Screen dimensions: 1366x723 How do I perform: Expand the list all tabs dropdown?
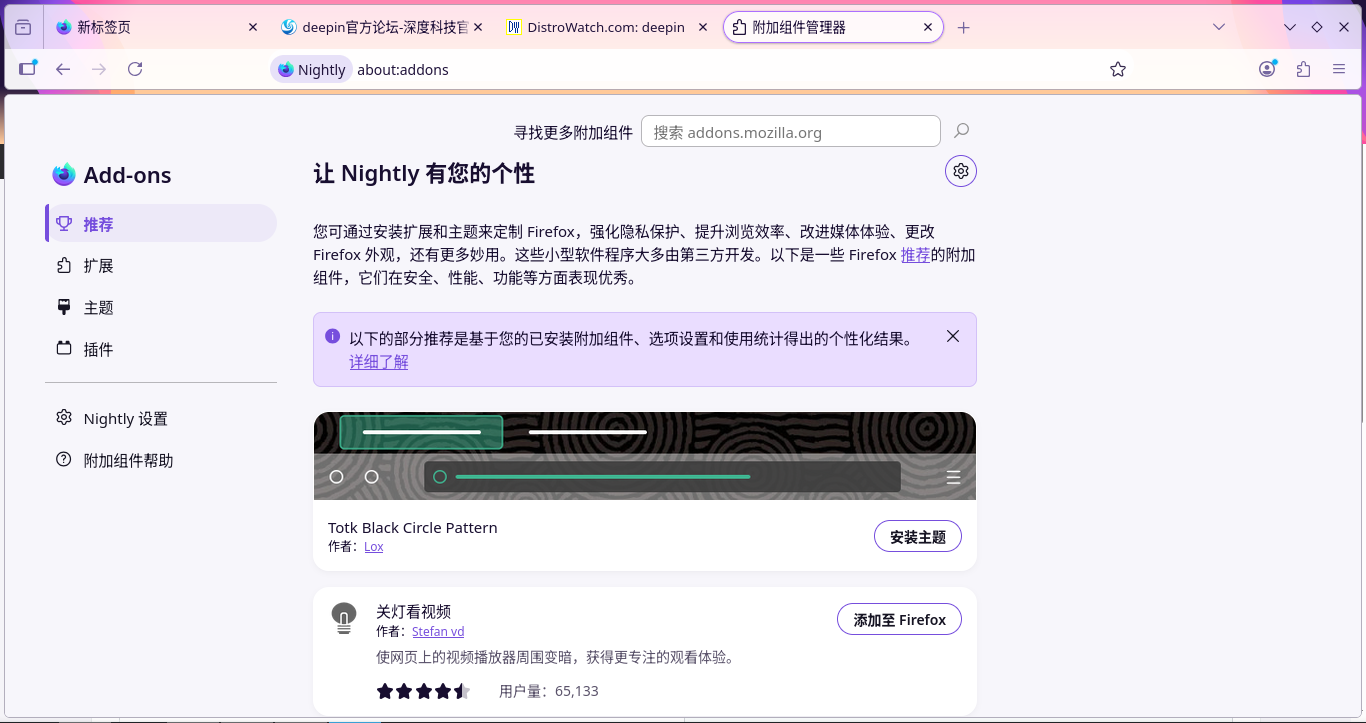(1219, 28)
